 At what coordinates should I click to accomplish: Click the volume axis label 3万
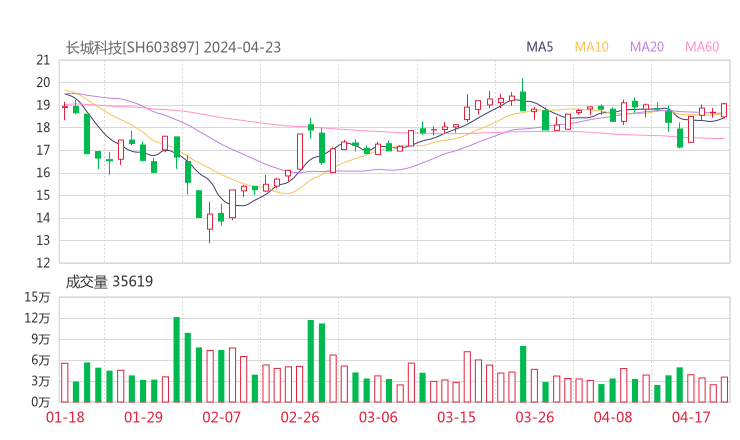[x=41, y=381]
